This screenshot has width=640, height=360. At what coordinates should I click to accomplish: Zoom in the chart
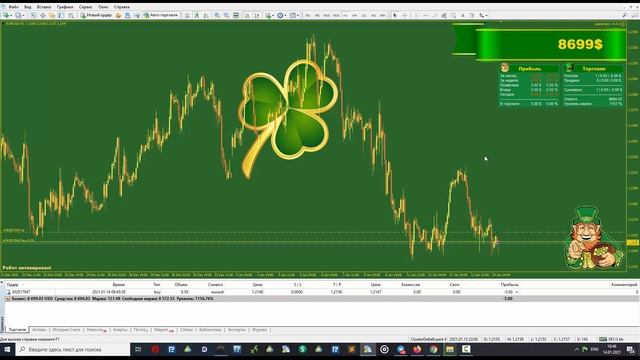point(217,15)
